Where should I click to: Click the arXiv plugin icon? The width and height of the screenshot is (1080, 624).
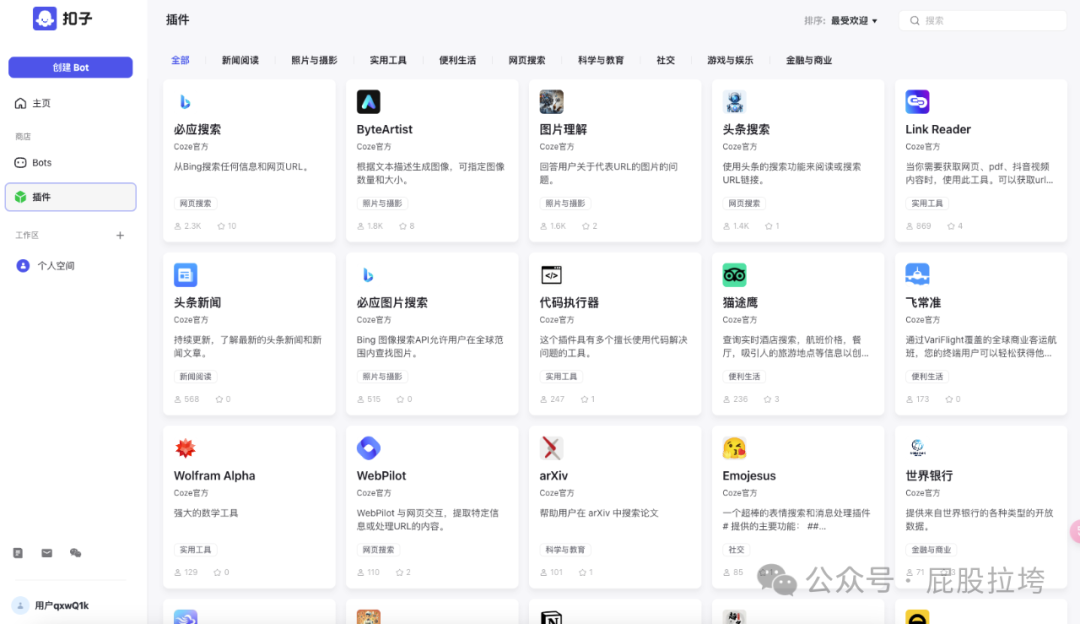[551, 448]
